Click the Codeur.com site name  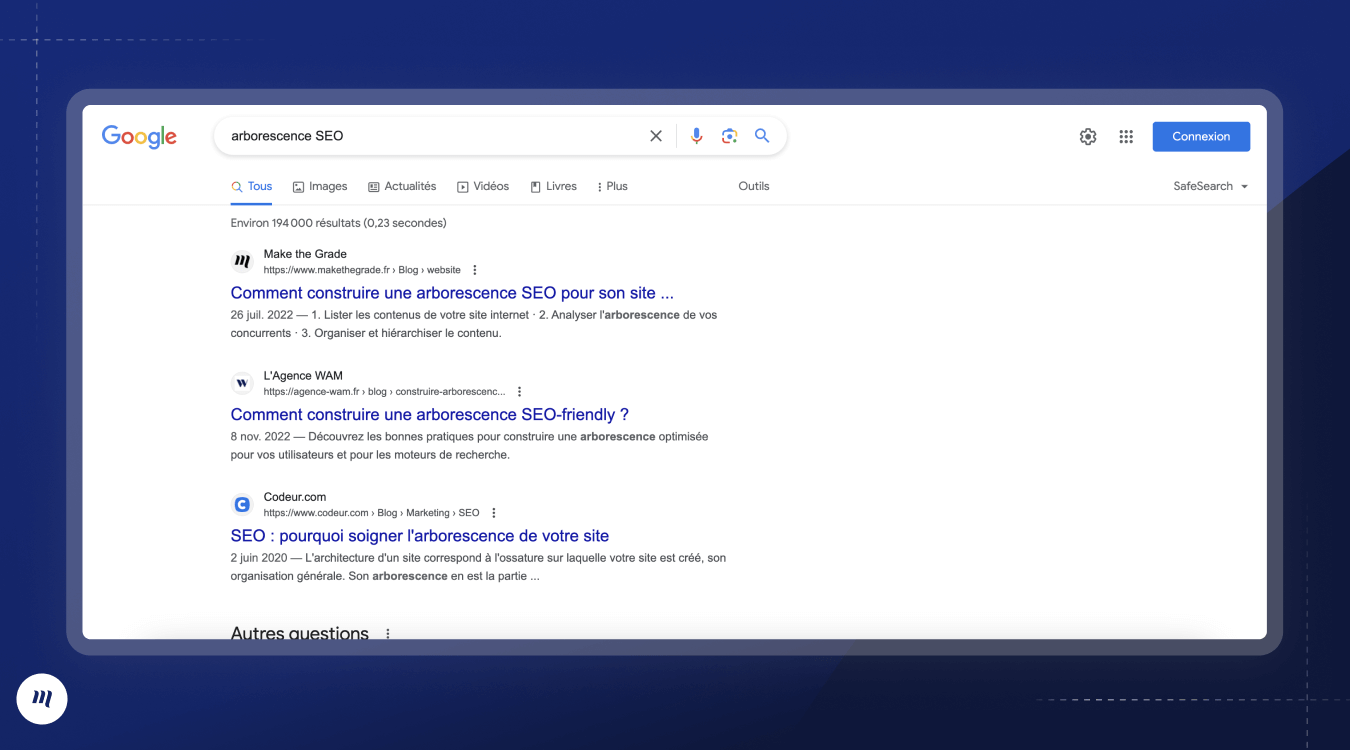point(295,497)
